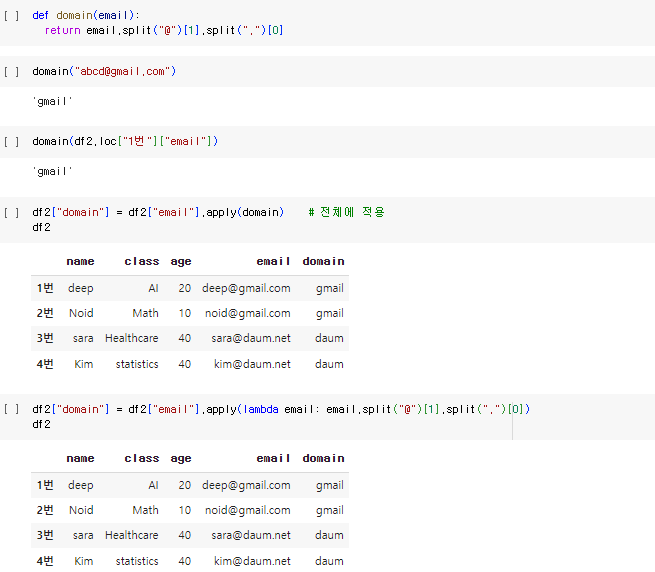The image size is (655, 572).
Task: Run the apply(domain) cell
Action: [x=11, y=213]
